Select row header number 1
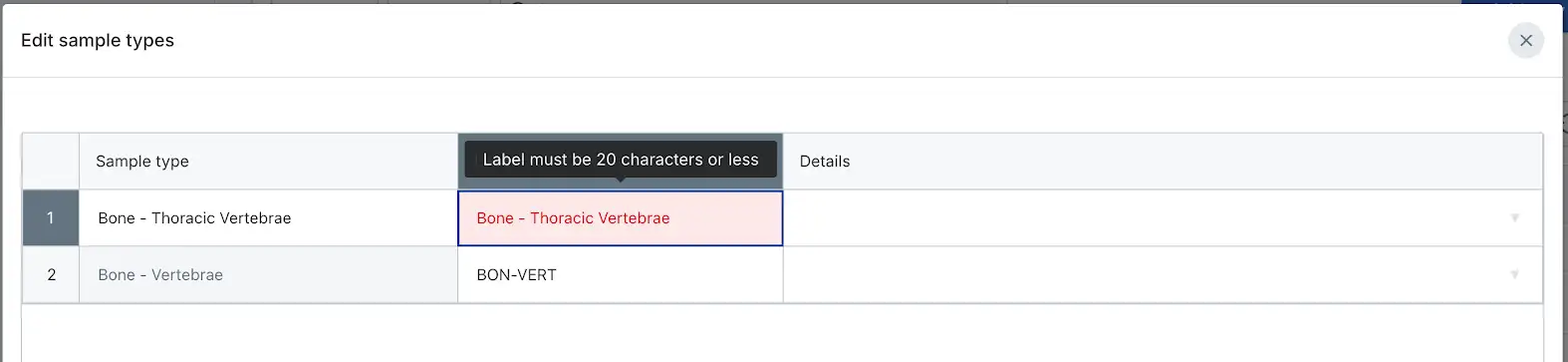1568x362 pixels. point(51,217)
